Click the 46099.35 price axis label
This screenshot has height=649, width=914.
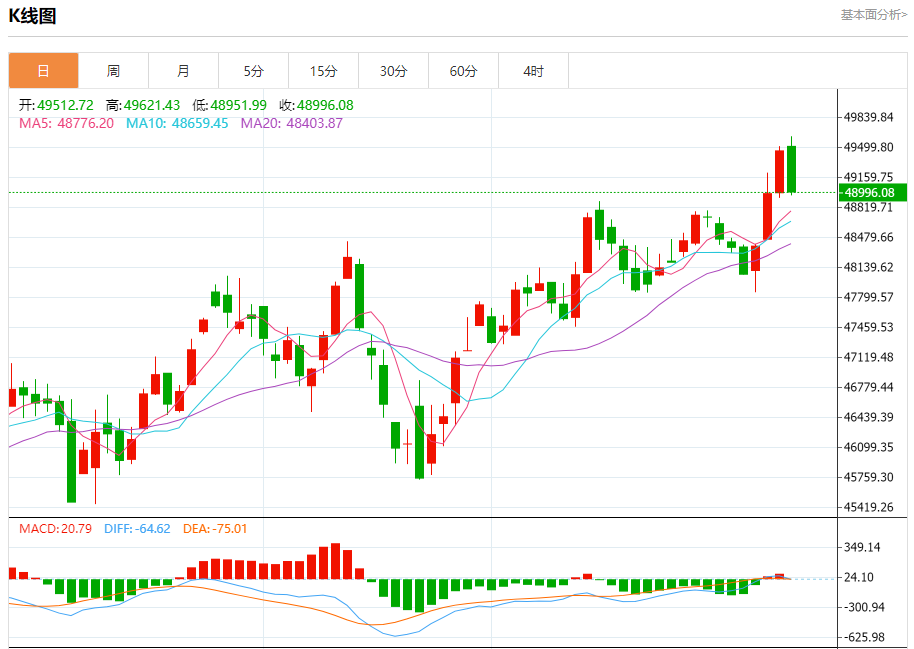[869, 447]
